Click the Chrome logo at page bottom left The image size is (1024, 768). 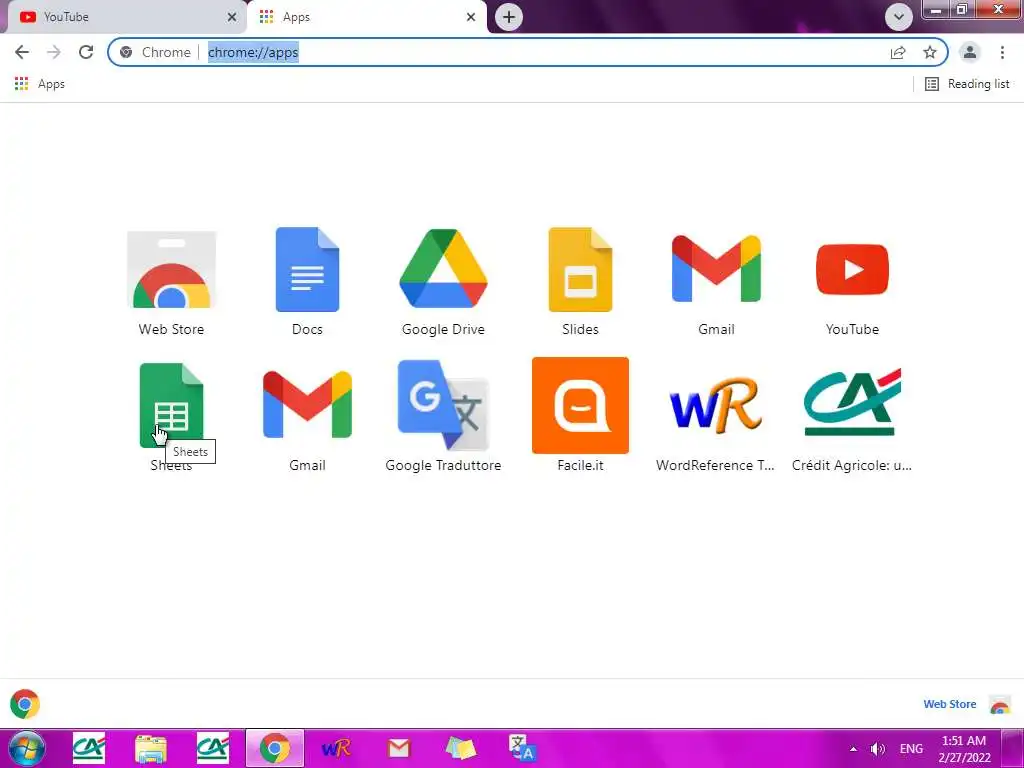[x=25, y=704]
